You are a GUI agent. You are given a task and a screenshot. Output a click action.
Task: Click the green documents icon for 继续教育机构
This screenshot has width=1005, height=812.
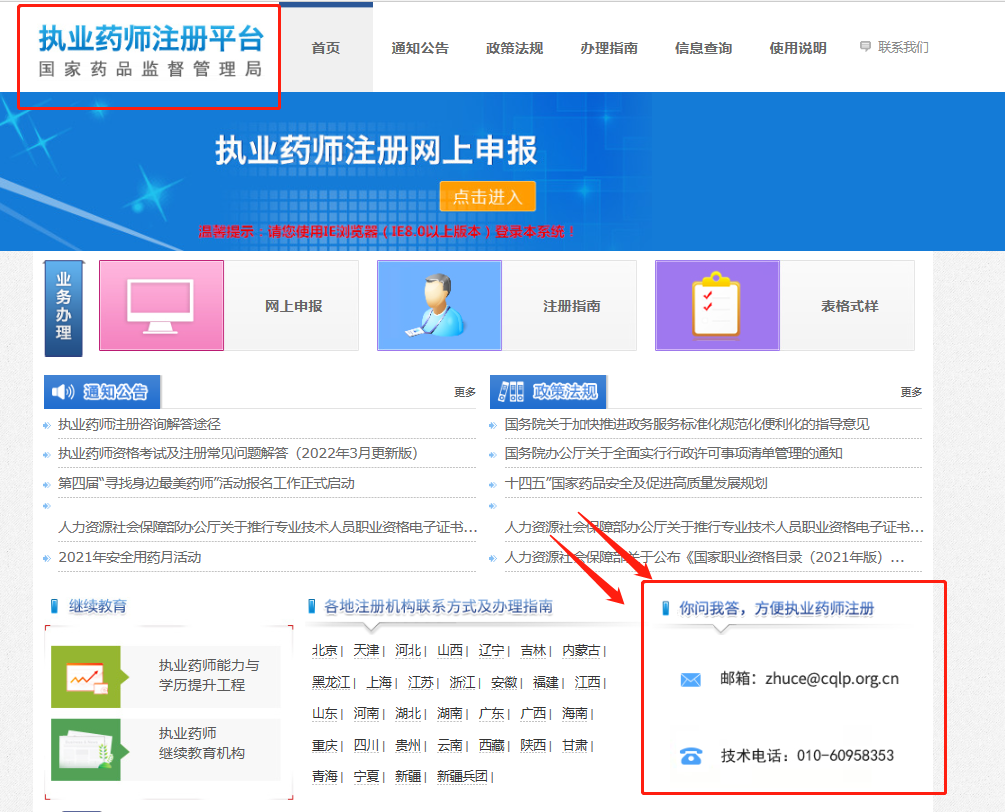click(x=86, y=749)
